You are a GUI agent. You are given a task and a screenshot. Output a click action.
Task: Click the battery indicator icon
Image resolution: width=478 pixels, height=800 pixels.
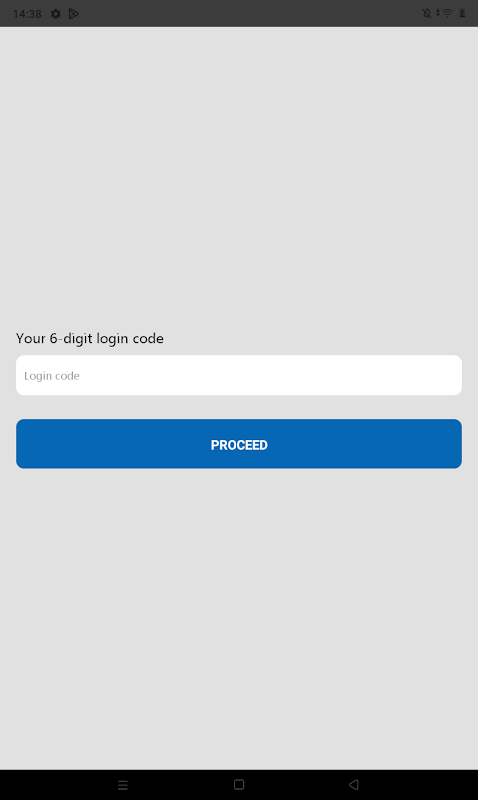pos(462,13)
